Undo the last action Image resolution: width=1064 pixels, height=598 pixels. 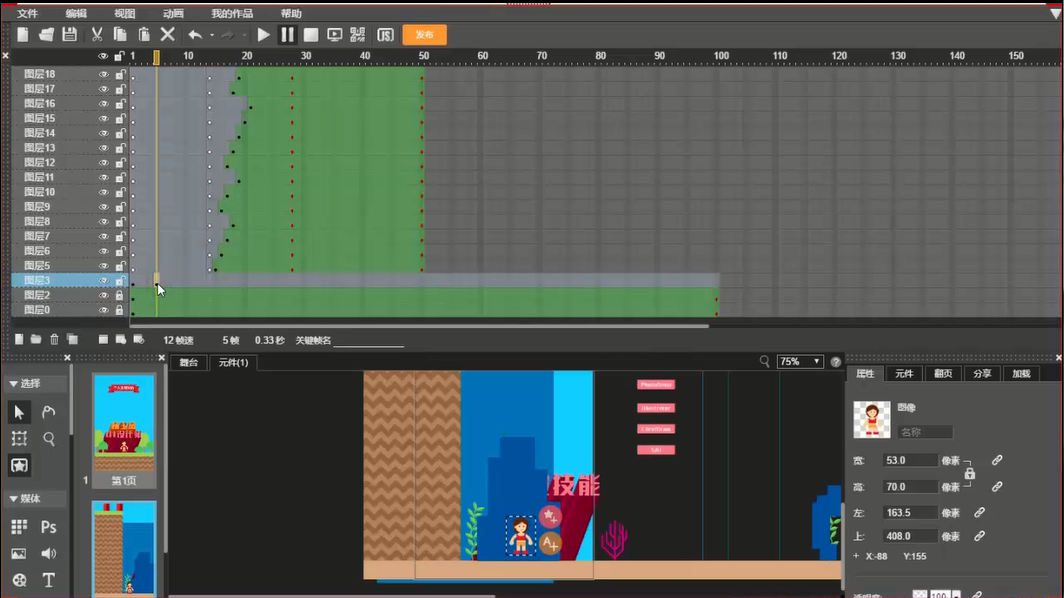coord(195,35)
